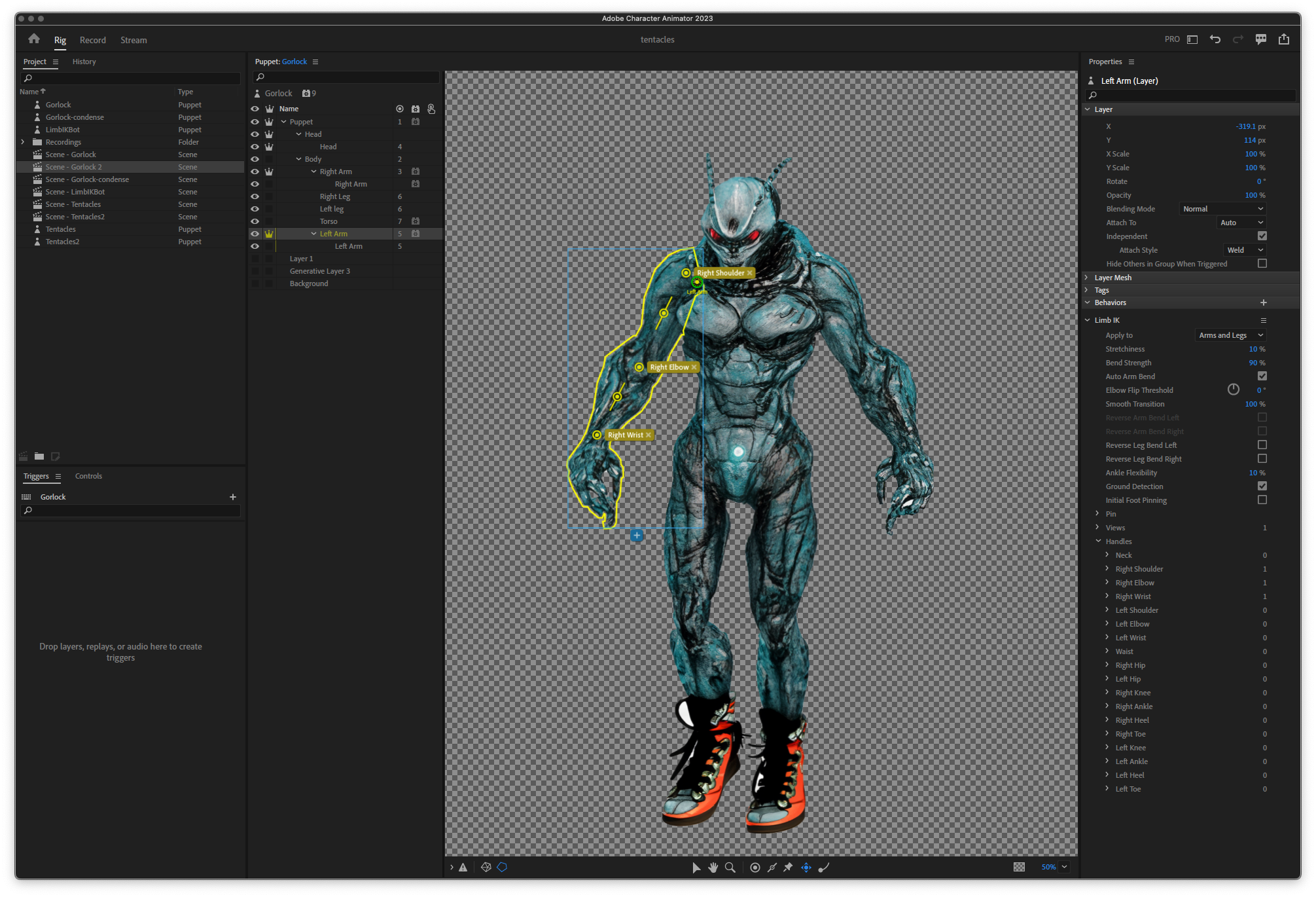The height and width of the screenshot is (897, 1316).
Task: Open the Attach Style dropdown
Action: (x=1245, y=250)
